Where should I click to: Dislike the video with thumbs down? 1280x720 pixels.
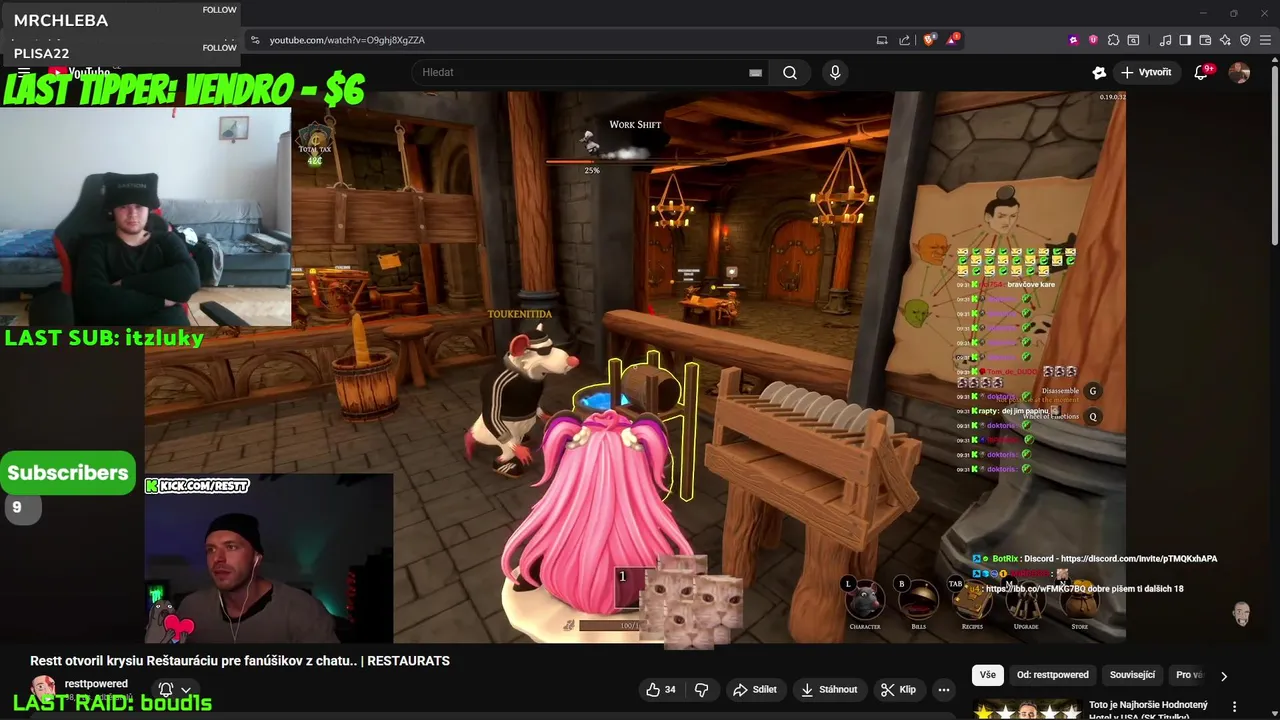pos(701,689)
